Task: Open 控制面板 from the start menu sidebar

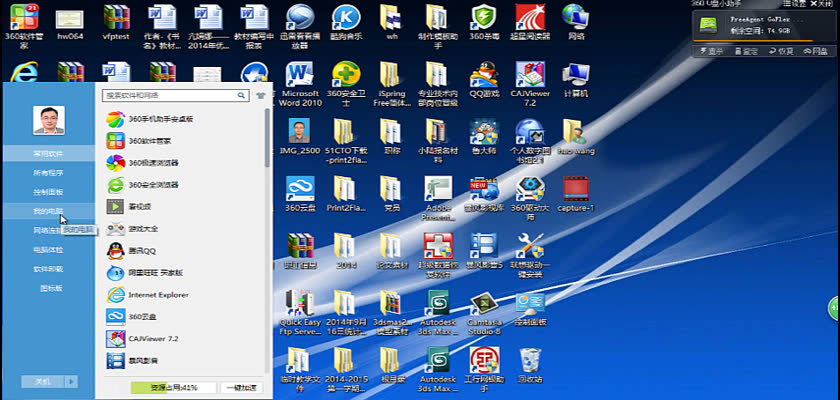Action: coord(48,192)
